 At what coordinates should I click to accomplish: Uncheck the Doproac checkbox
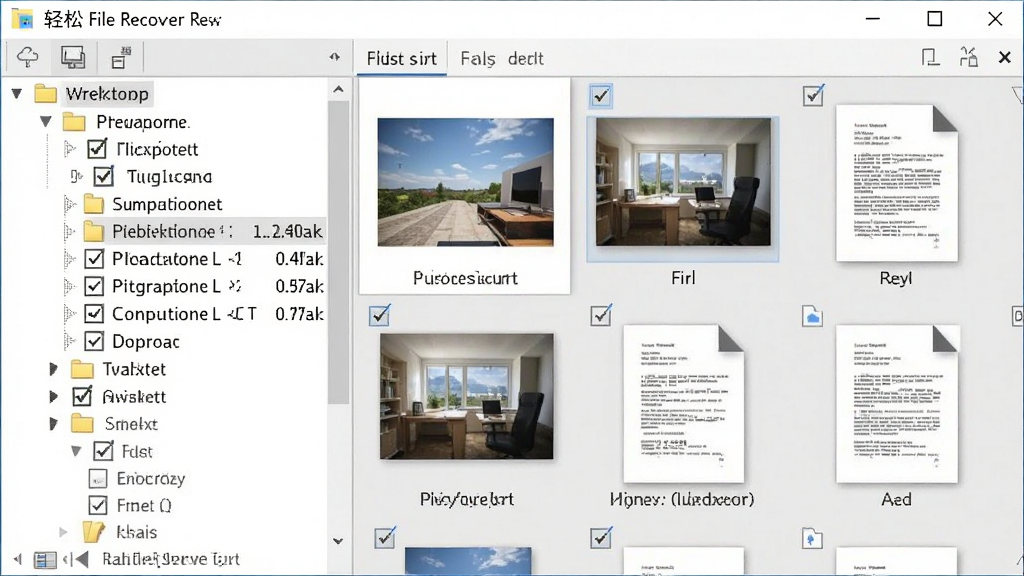click(x=94, y=342)
